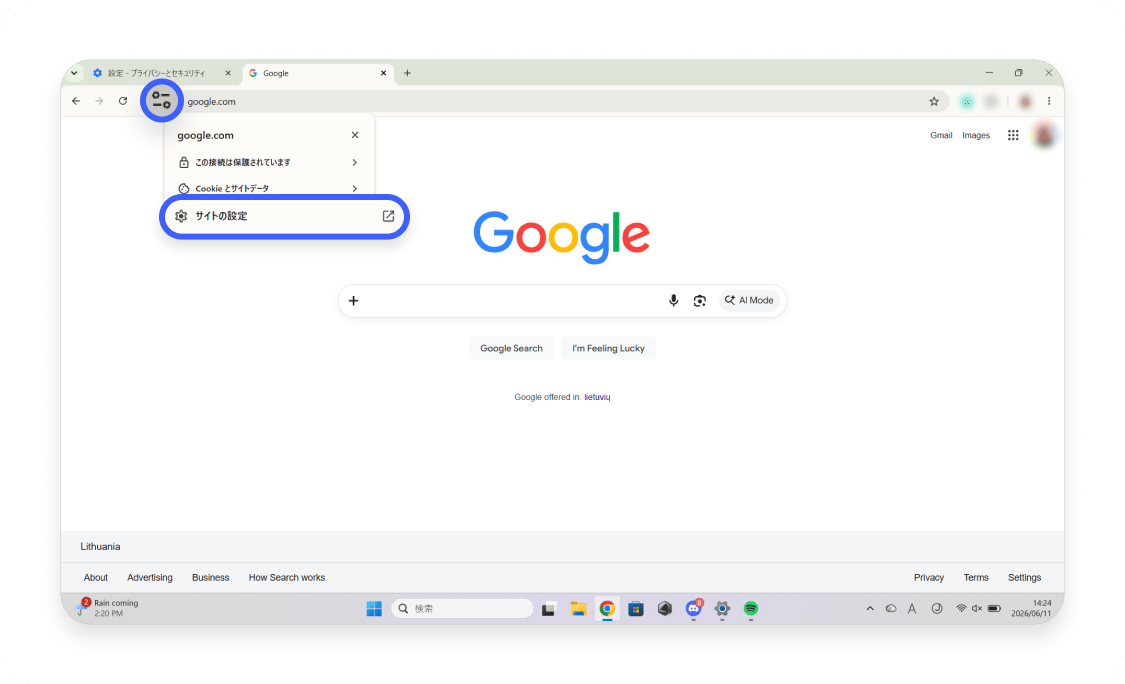Open the Gmail link

941,135
